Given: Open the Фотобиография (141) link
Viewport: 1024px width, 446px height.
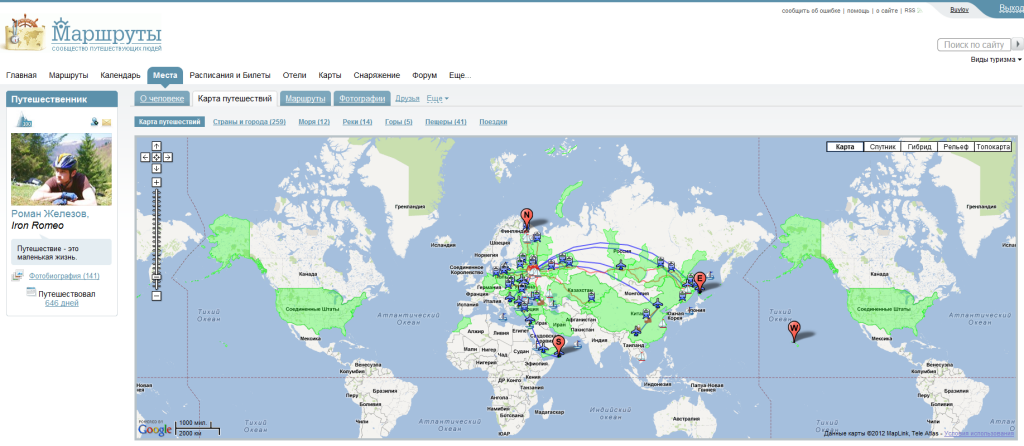Looking at the screenshot, I should point(64,276).
